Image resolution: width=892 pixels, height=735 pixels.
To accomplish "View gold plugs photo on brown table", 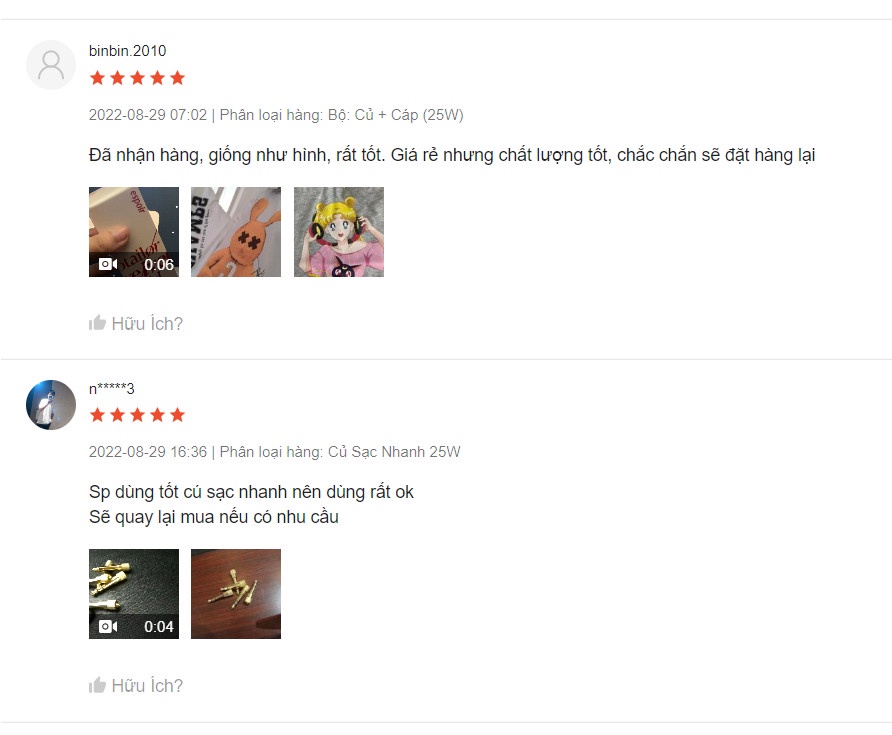I will coord(236,594).
